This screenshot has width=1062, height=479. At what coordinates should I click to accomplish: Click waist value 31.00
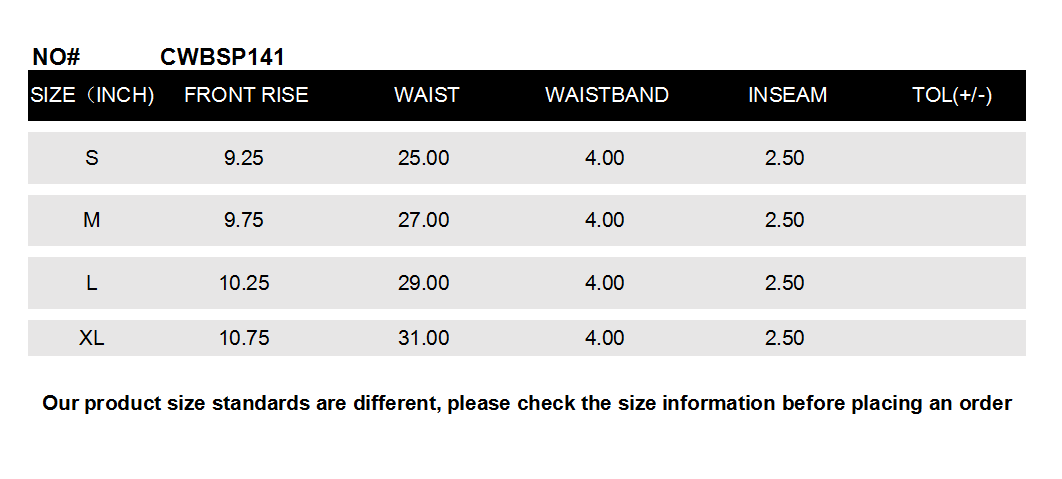coord(423,338)
